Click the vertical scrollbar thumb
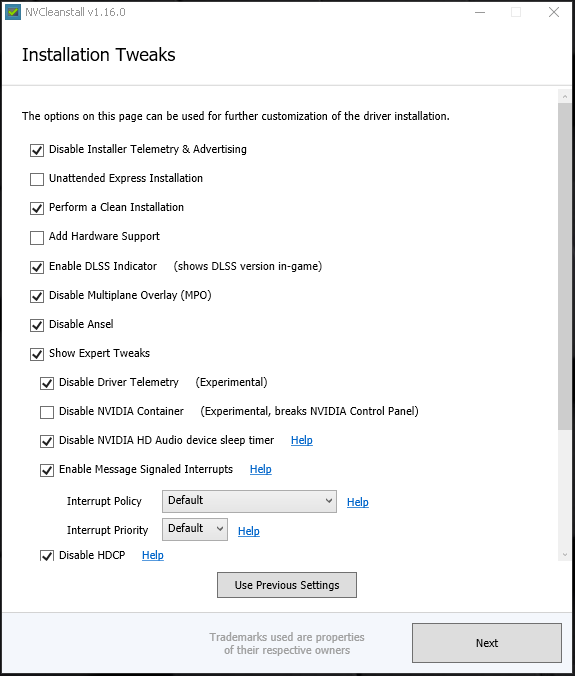The image size is (575, 676). coord(565,266)
